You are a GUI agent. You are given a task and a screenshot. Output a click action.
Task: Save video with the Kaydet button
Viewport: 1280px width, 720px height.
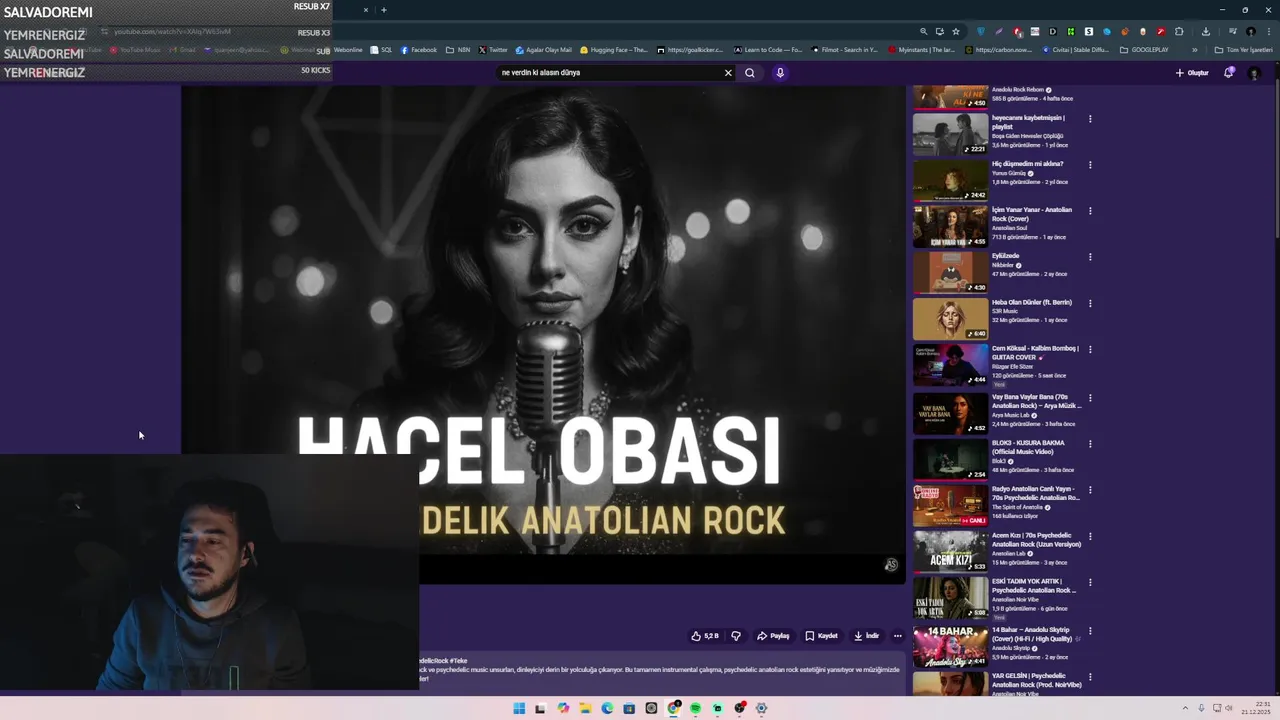point(821,636)
